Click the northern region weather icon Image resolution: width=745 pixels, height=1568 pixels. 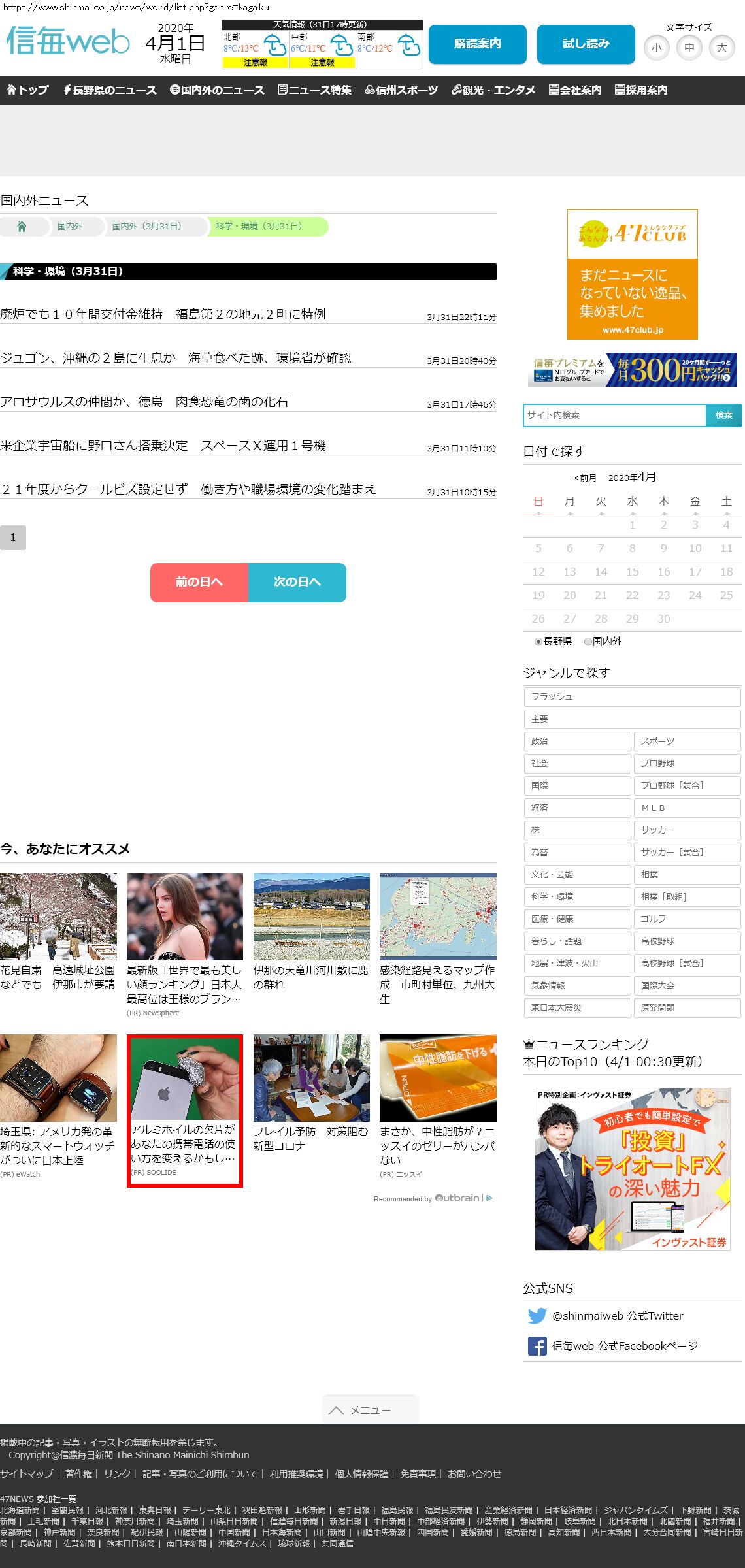(274, 46)
